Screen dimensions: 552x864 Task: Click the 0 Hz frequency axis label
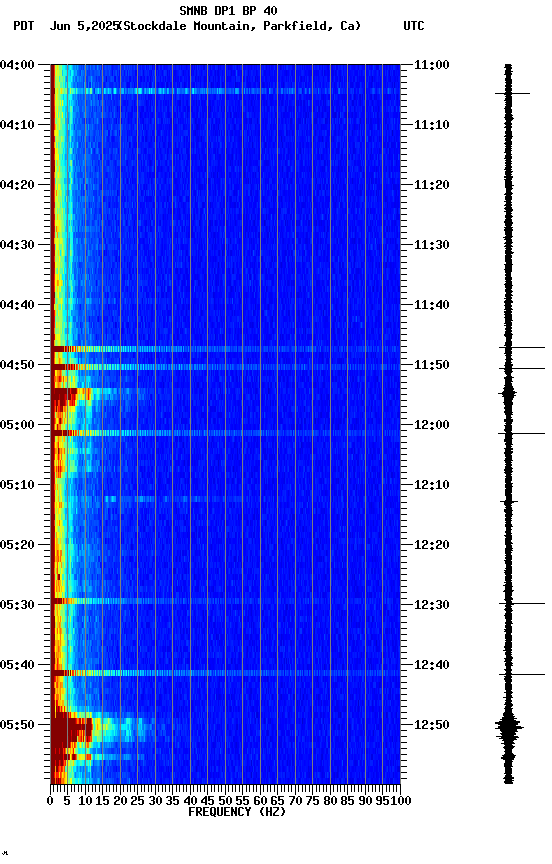(50, 801)
